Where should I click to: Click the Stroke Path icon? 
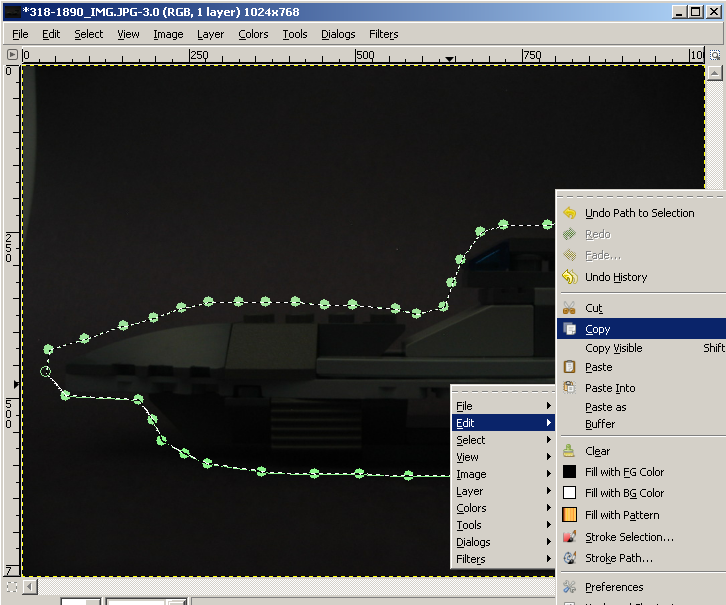point(569,558)
